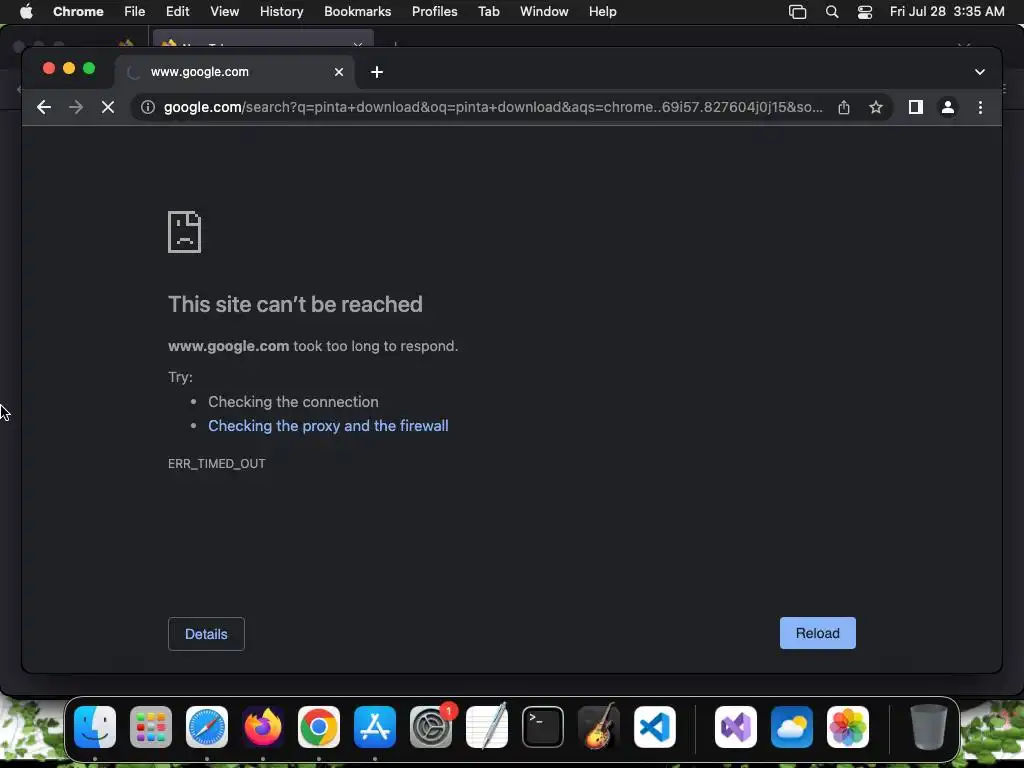View site information icon in address bar
Viewport: 1024px width, 768px height.
click(x=148, y=107)
